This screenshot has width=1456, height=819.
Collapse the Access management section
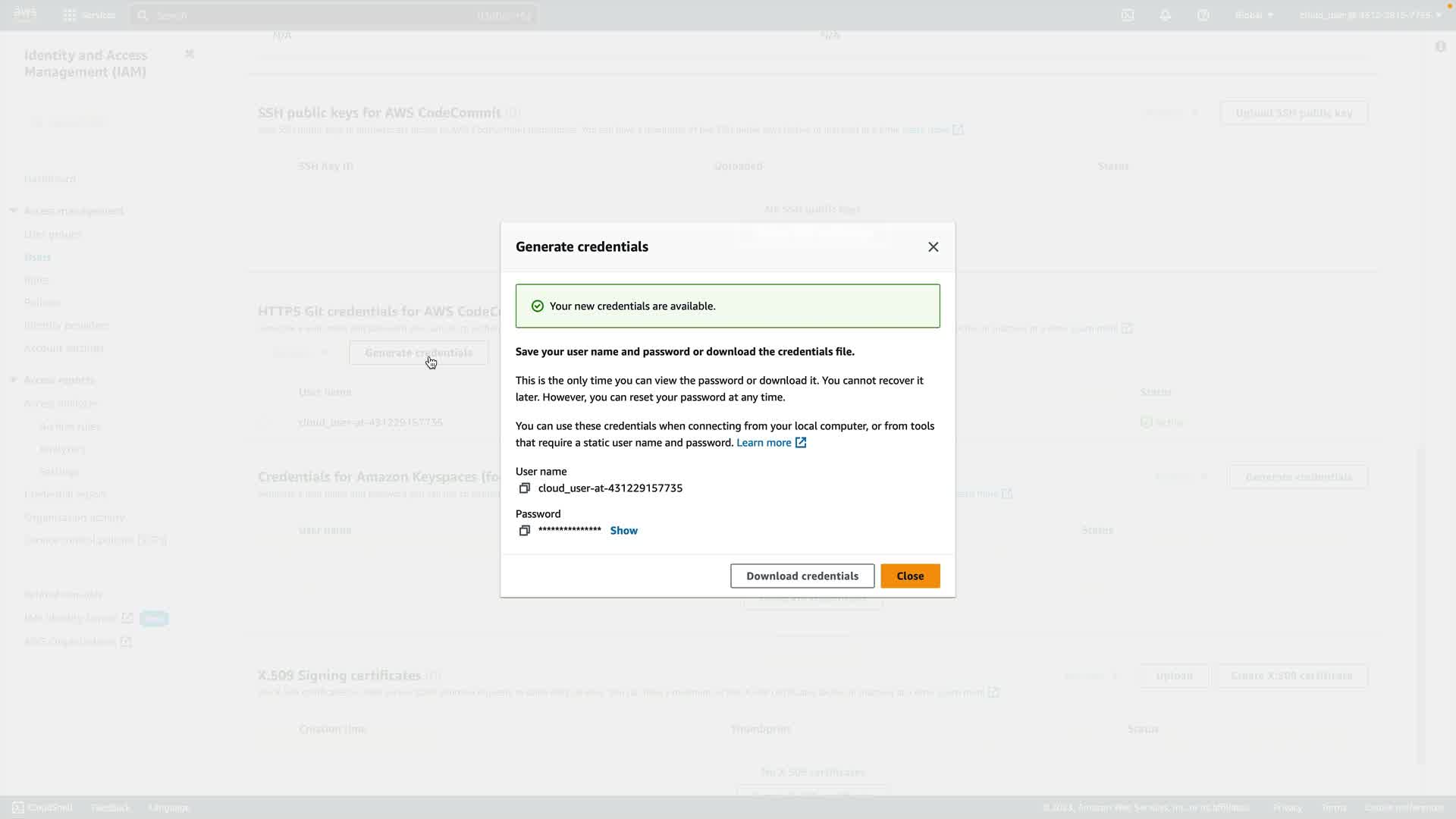(x=14, y=211)
